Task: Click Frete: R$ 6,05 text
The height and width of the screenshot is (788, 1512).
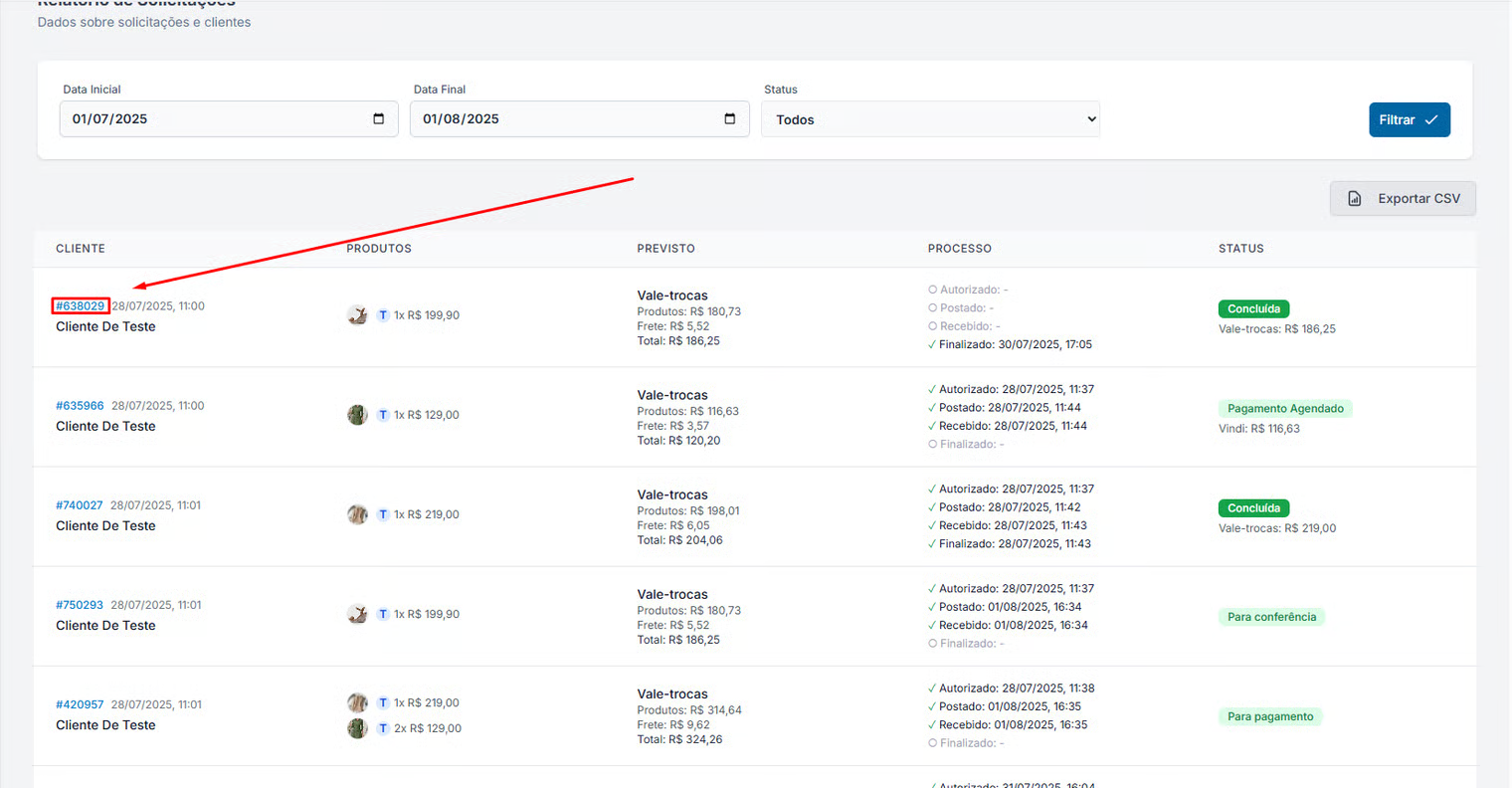Action: tap(673, 525)
